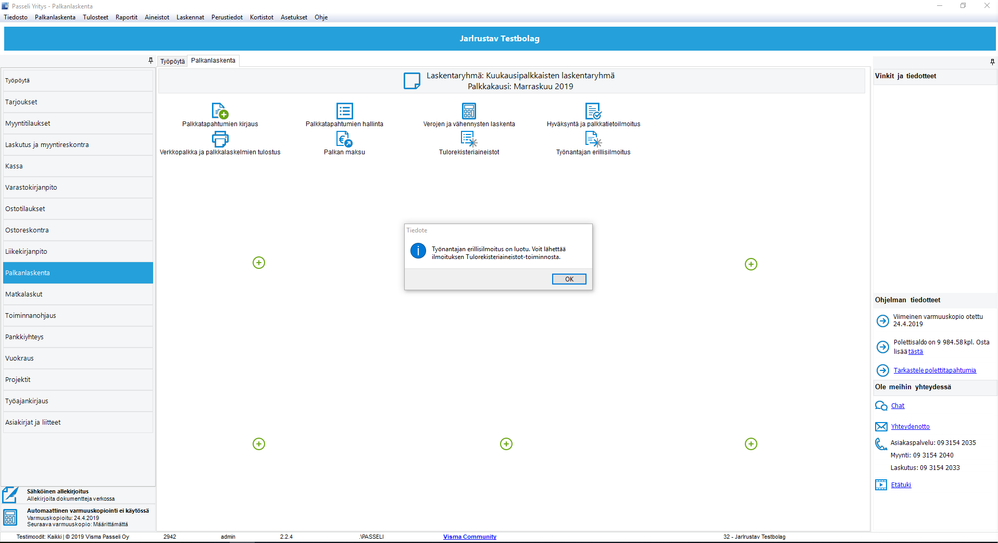
Task: Open Matkalaskut in the sidebar
Action: click(78, 294)
